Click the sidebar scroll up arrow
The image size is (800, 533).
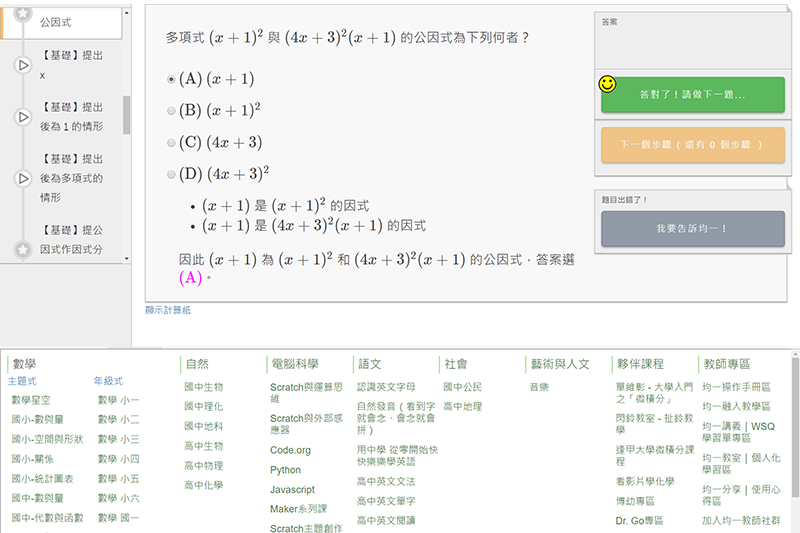tap(127, 12)
